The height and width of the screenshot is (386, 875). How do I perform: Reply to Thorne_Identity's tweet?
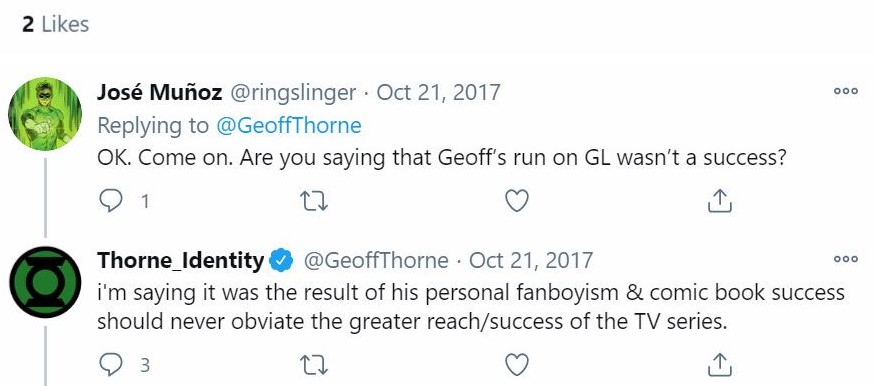pyautogui.click(x=110, y=365)
